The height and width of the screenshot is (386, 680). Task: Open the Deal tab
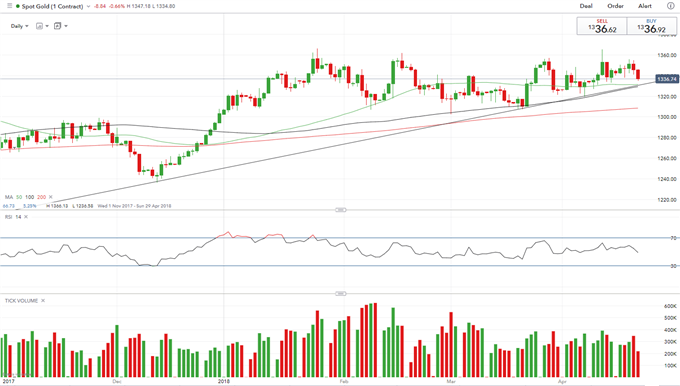586,6
